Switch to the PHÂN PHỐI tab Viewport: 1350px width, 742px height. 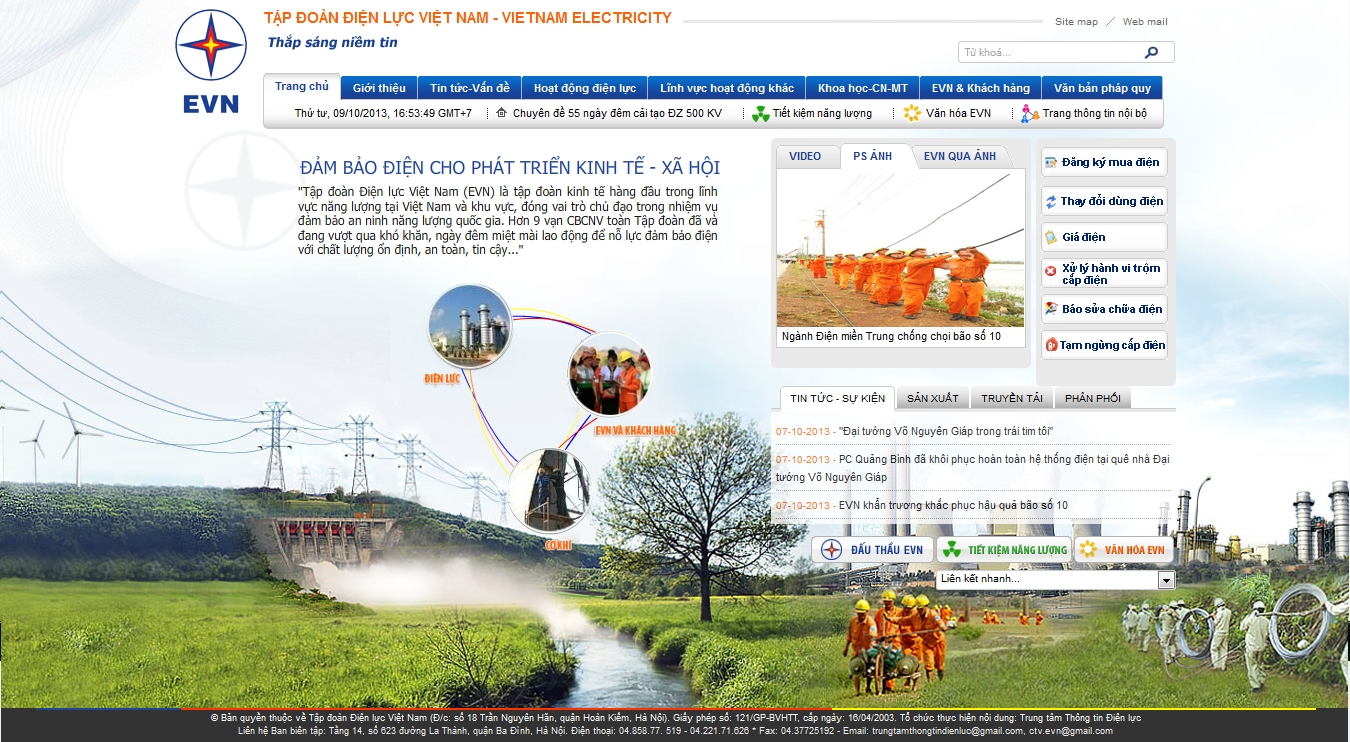click(1093, 398)
